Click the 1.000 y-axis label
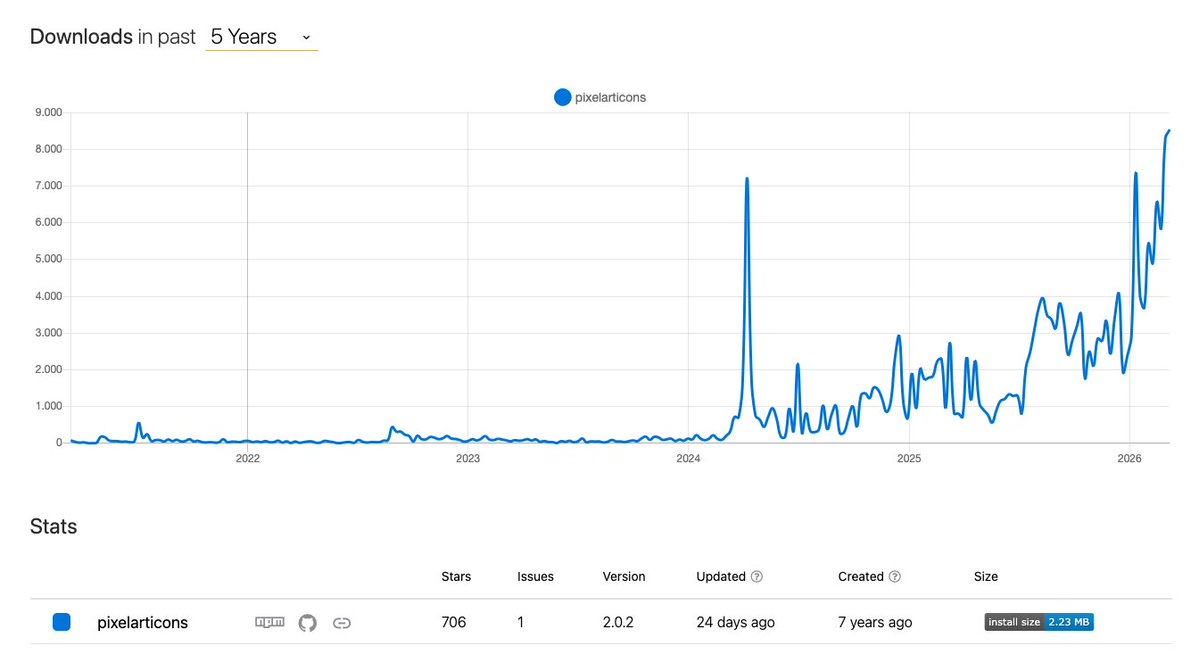Screen dimensions: 1199x671 pos(48,406)
